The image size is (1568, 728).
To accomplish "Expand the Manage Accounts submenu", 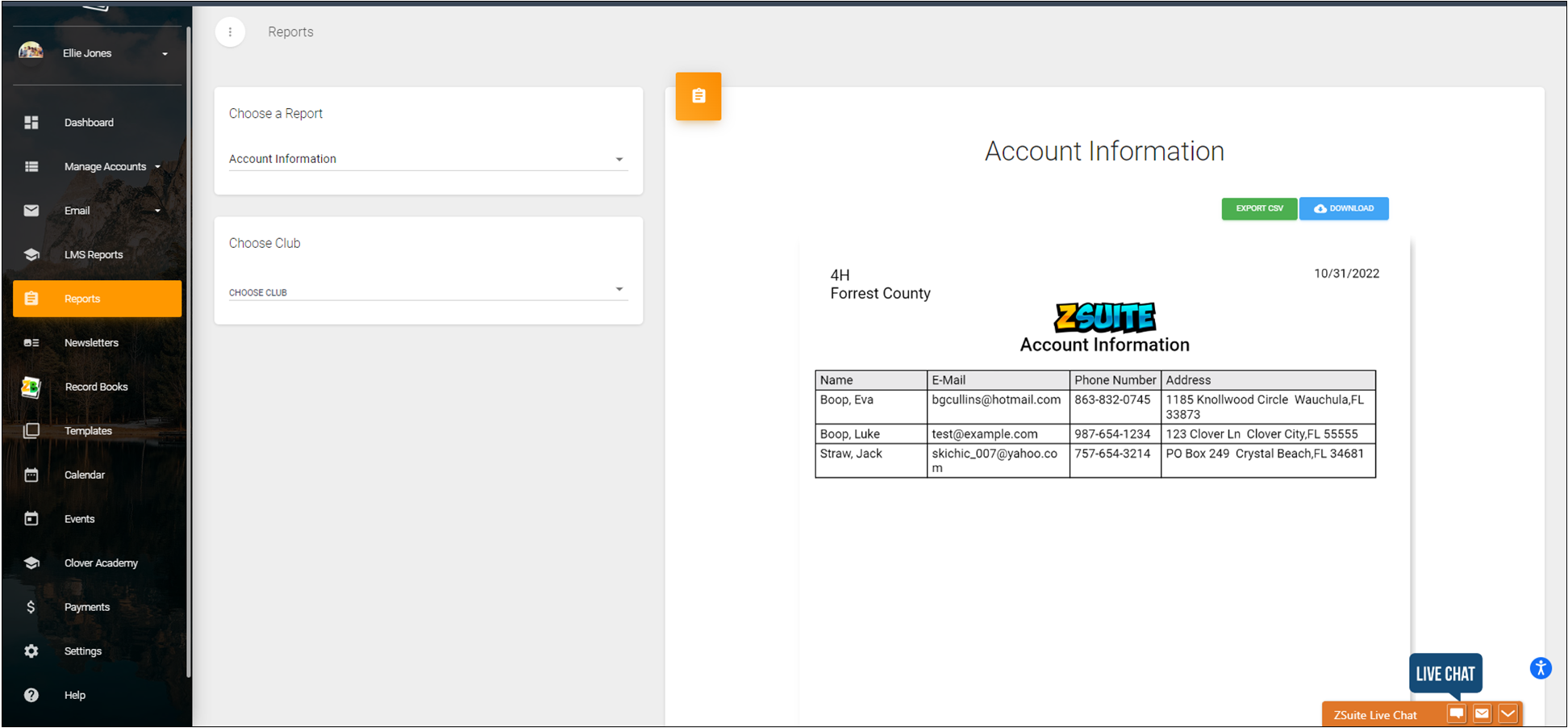I will click(x=157, y=167).
